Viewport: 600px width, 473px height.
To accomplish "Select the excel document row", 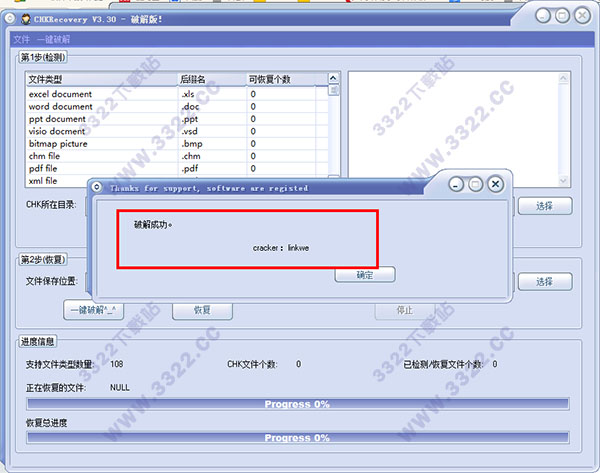I will click(x=177, y=94).
